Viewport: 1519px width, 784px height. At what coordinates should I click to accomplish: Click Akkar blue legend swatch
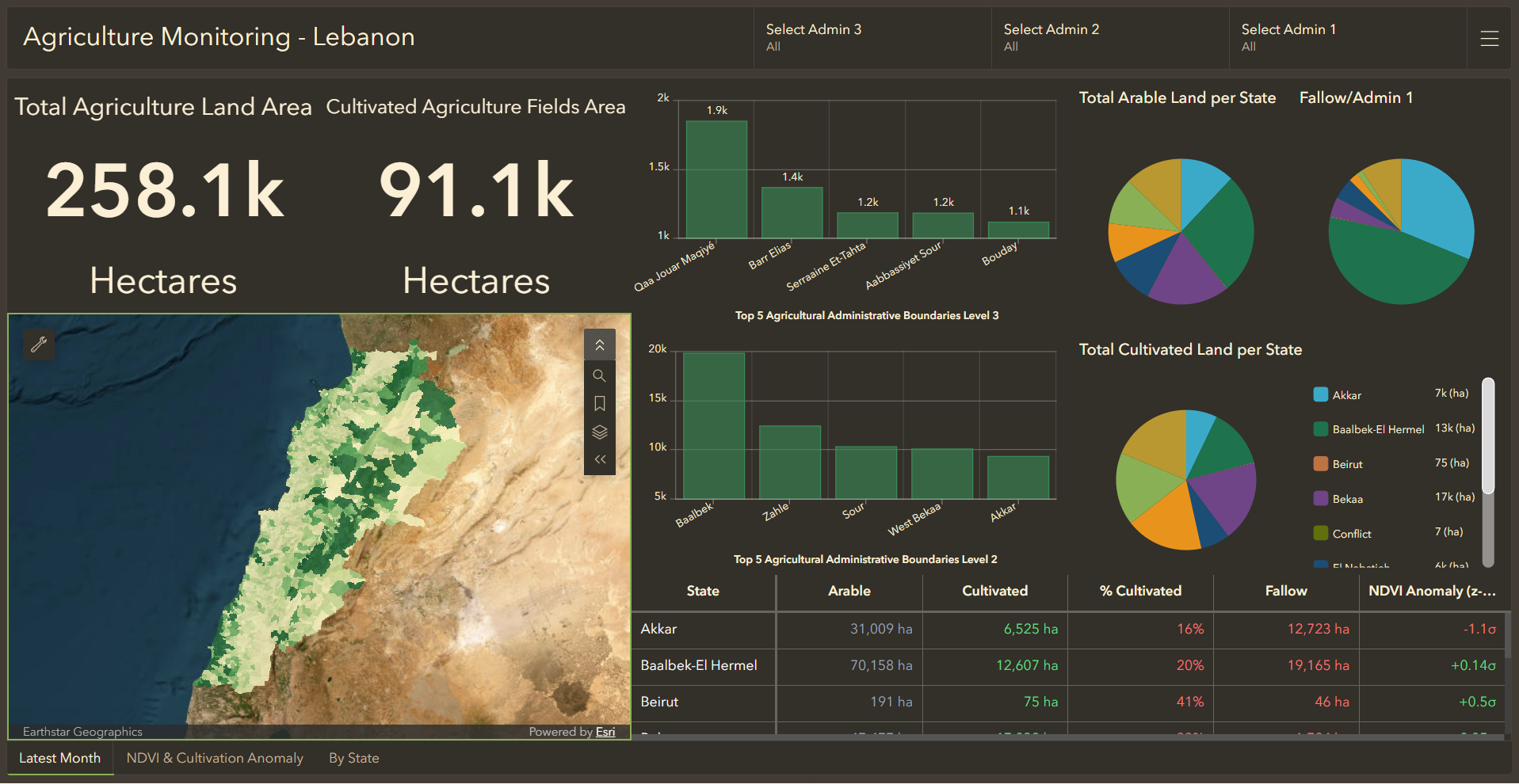pos(1321,394)
